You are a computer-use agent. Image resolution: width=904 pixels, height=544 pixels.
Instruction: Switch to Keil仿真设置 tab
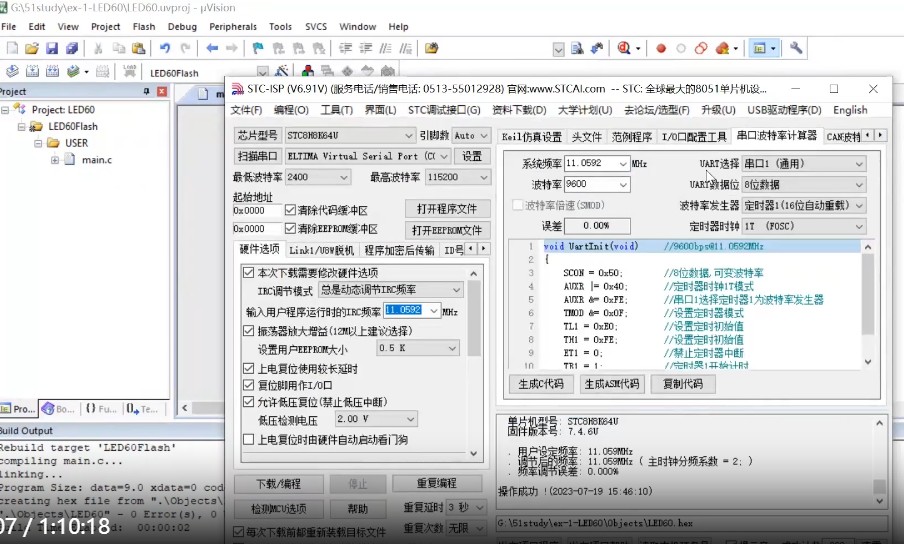click(x=532, y=137)
